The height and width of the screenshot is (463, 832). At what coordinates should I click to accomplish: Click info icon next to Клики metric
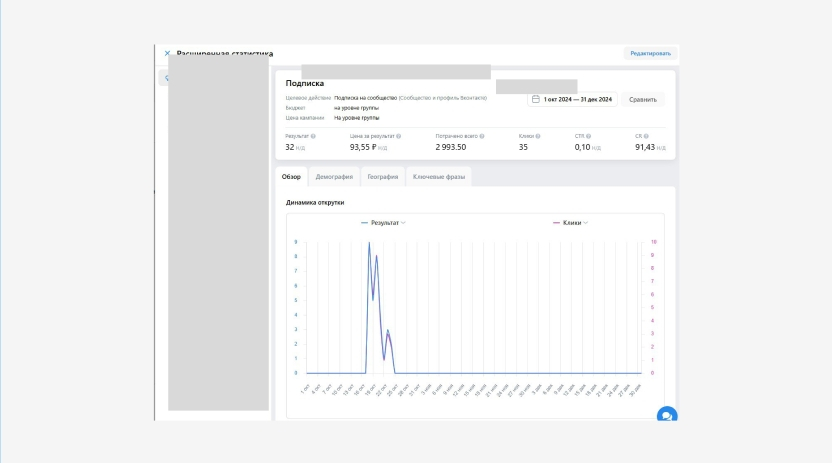pos(538,136)
